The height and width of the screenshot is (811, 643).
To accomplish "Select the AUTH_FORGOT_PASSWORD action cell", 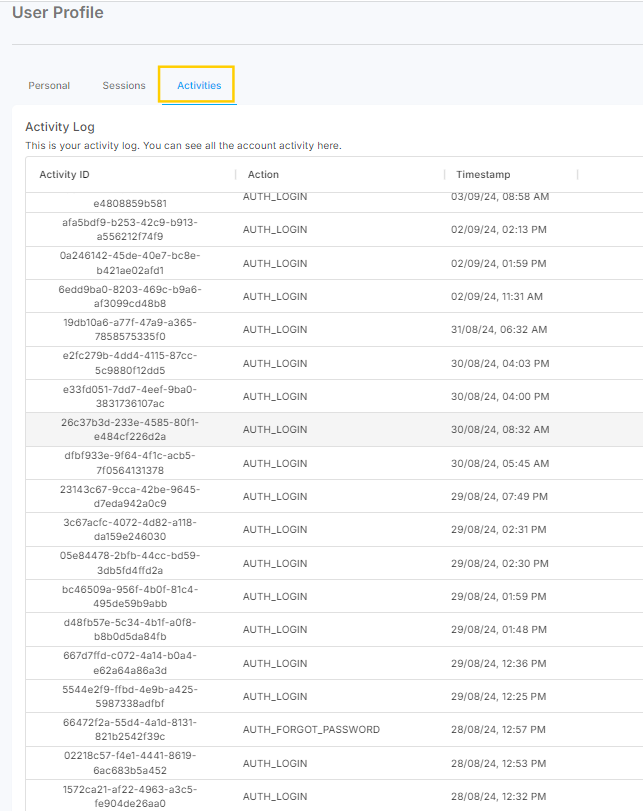I will pyautogui.click(x=311, y=730).
